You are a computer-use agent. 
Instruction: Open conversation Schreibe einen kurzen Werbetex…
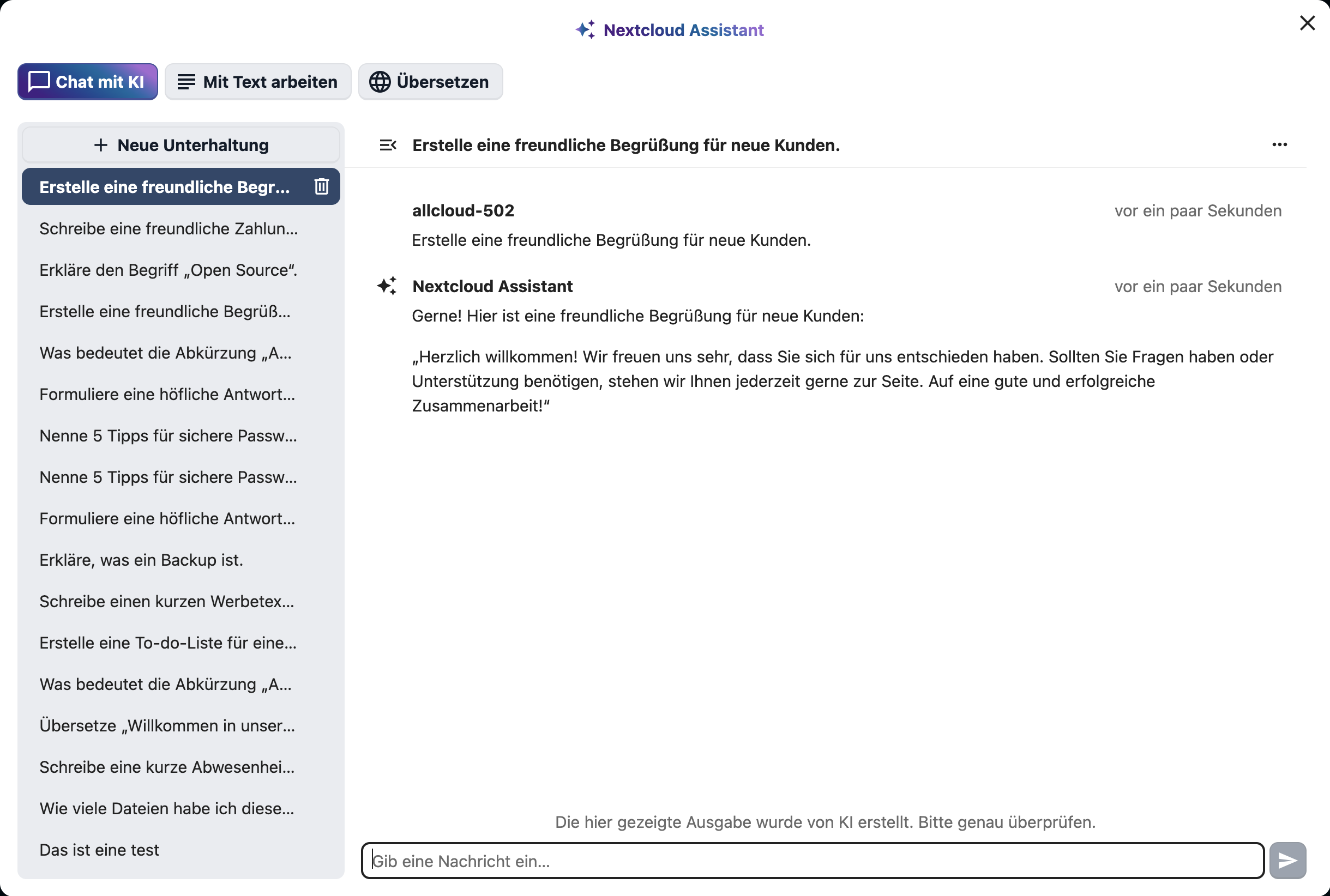(x=180, y=601)
